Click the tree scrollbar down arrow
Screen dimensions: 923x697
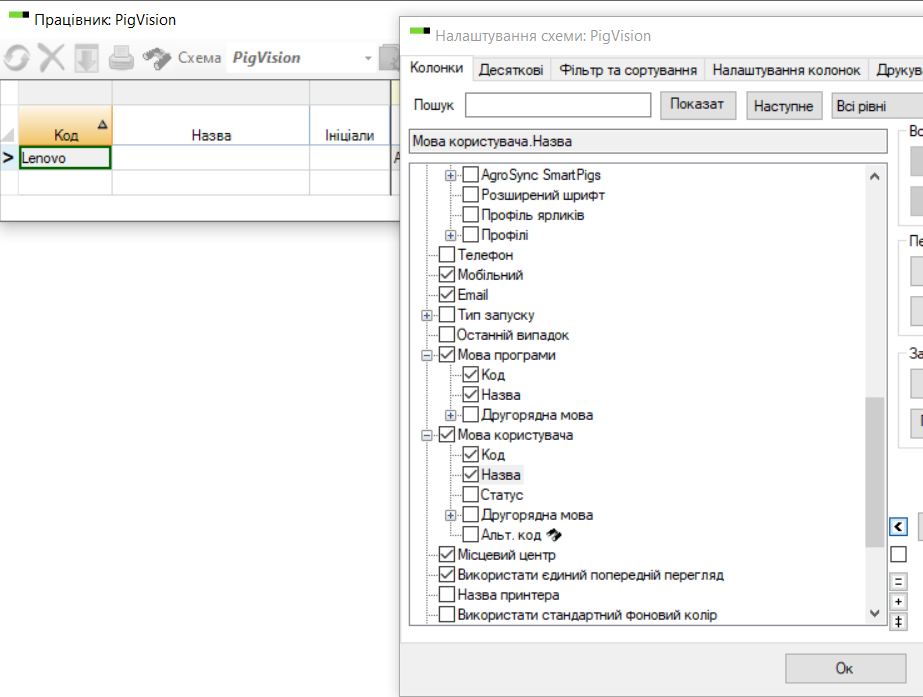(875, 613)
